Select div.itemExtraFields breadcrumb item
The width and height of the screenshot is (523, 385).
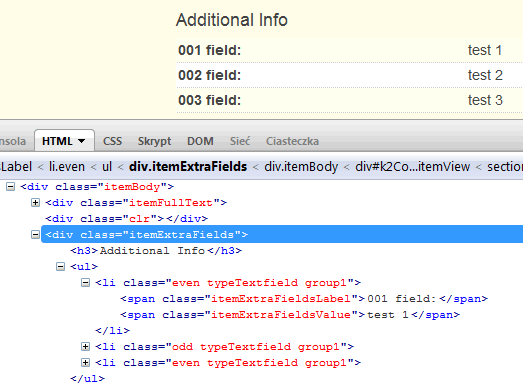[x=188, y=166]
